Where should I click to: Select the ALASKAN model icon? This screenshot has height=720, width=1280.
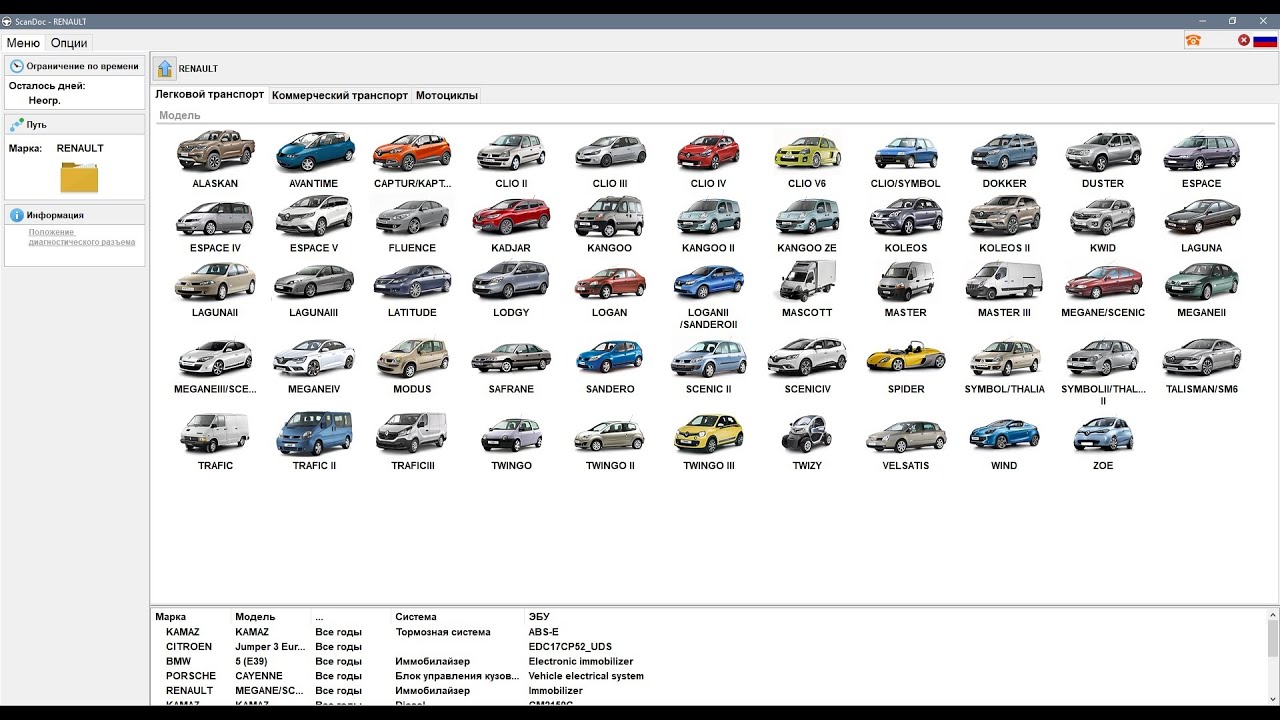point(215,151)
